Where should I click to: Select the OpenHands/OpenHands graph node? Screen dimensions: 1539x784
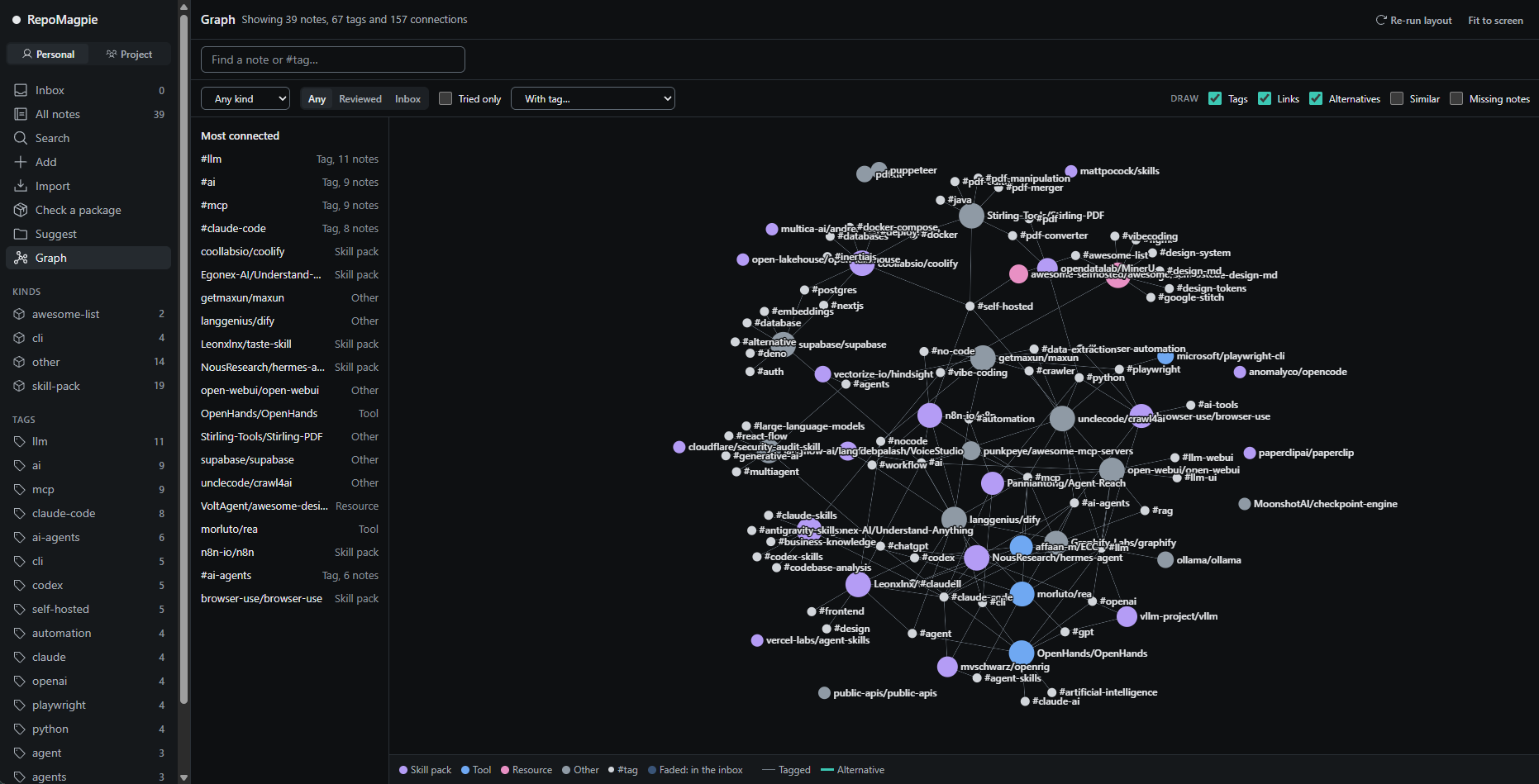(1022, 653)
